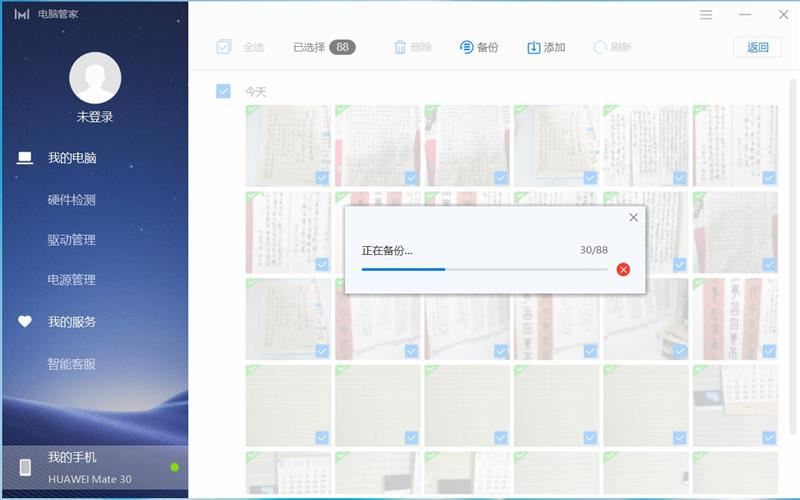Open 硬件检测 in the sidebar
This screenshot has width=800, height=500.
71,200
